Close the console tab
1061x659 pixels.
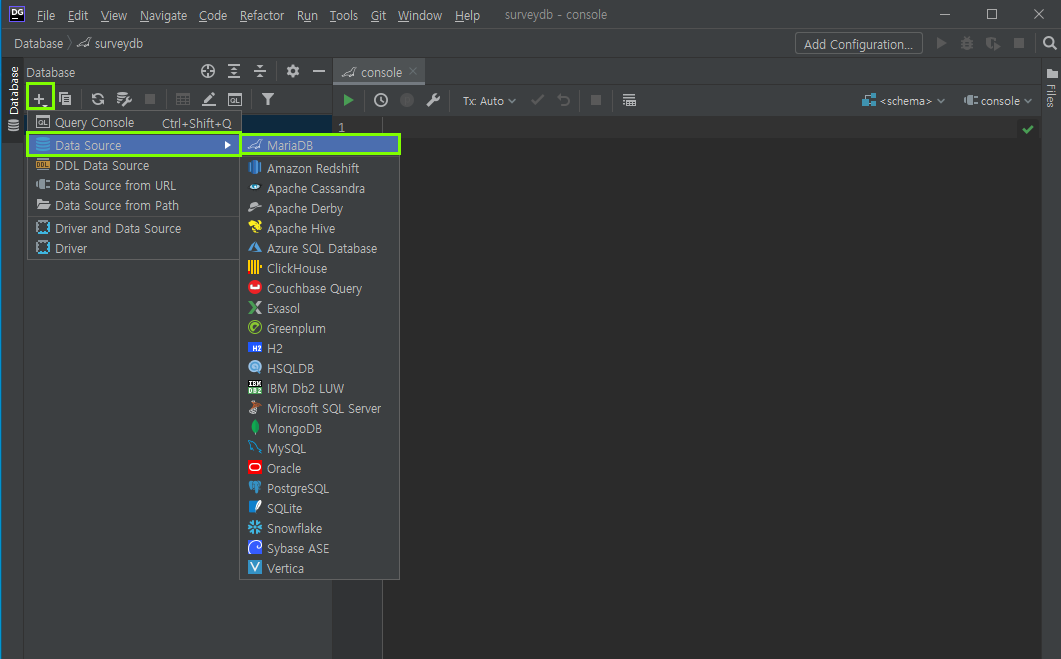coord(413,71)
